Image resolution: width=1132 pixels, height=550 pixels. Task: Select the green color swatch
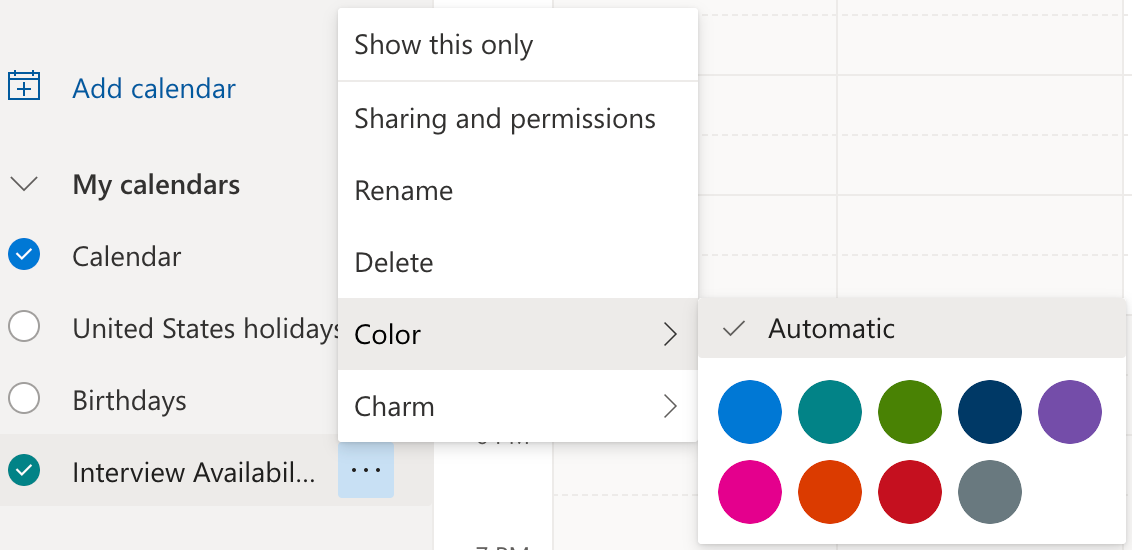point(910,411)
